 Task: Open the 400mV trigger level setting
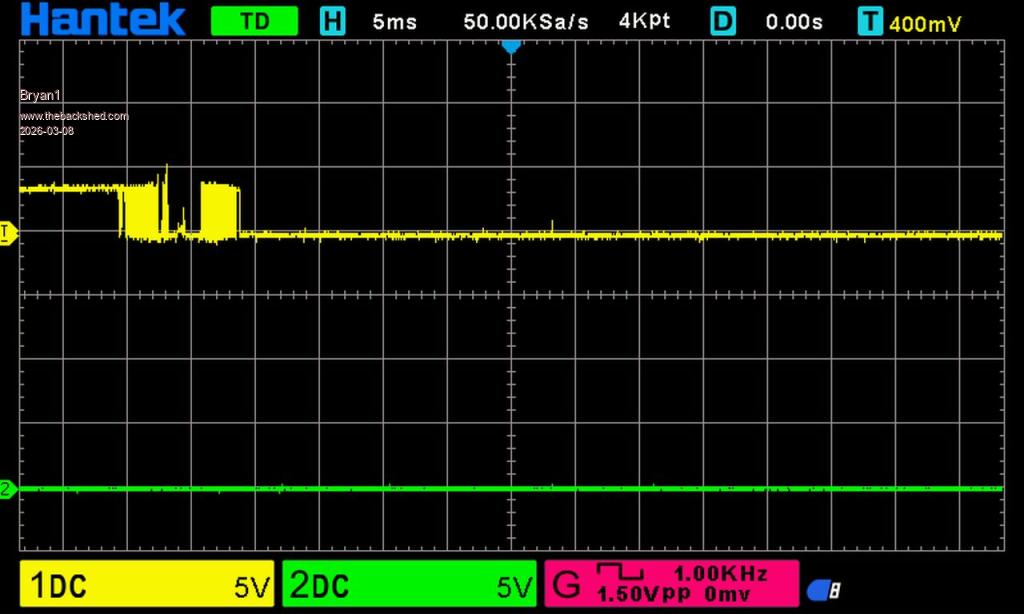click(x=925, y=23)
